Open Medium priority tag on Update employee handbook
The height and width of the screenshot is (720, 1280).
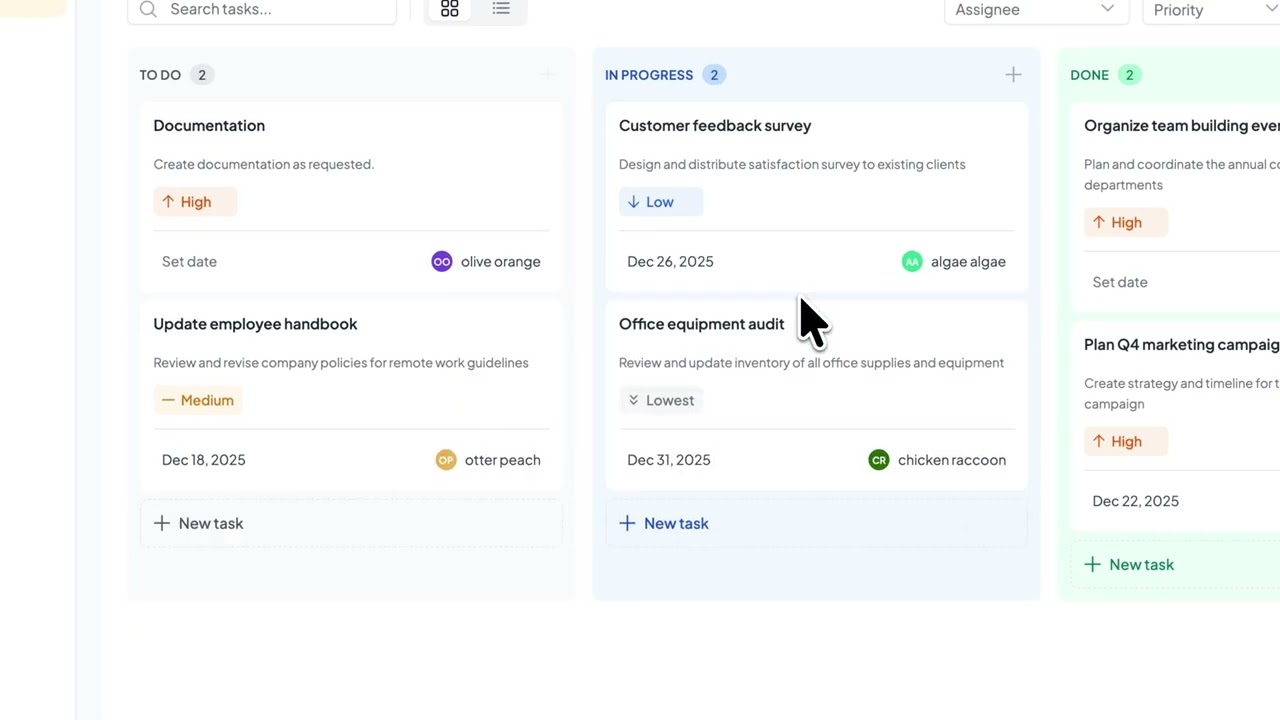coord(199,400)
